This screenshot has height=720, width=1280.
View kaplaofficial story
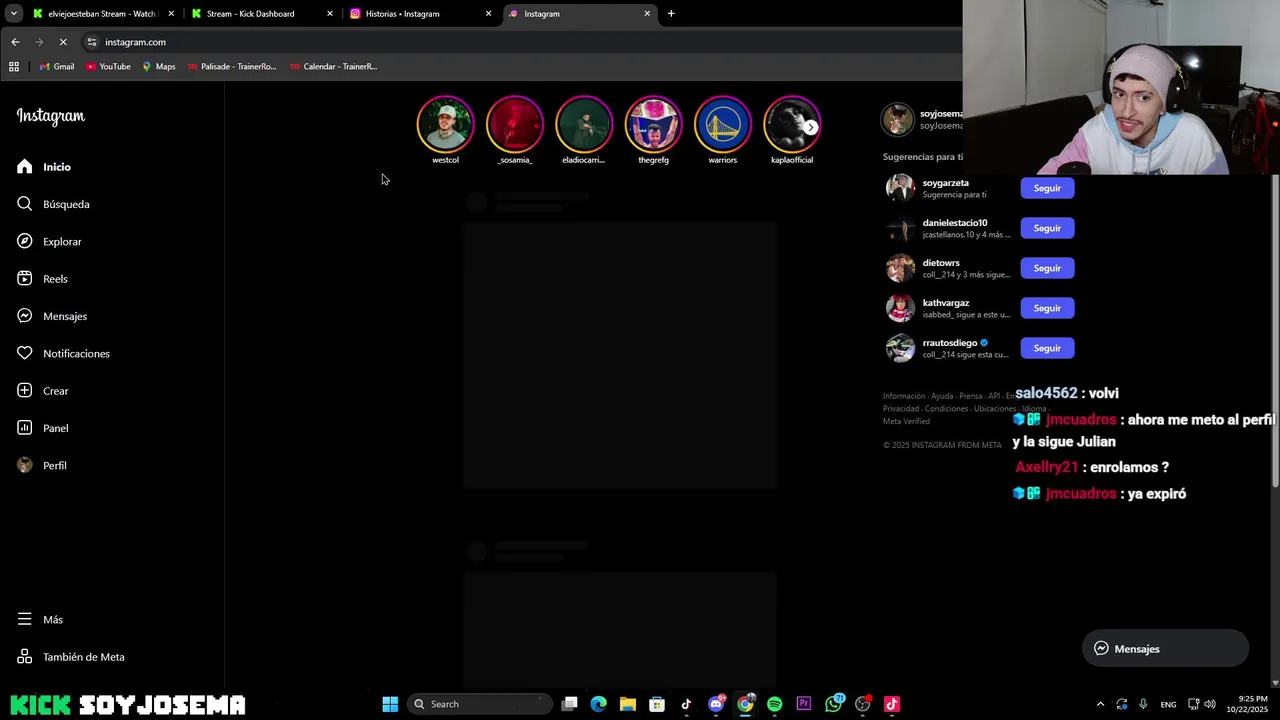coord(792,124)
